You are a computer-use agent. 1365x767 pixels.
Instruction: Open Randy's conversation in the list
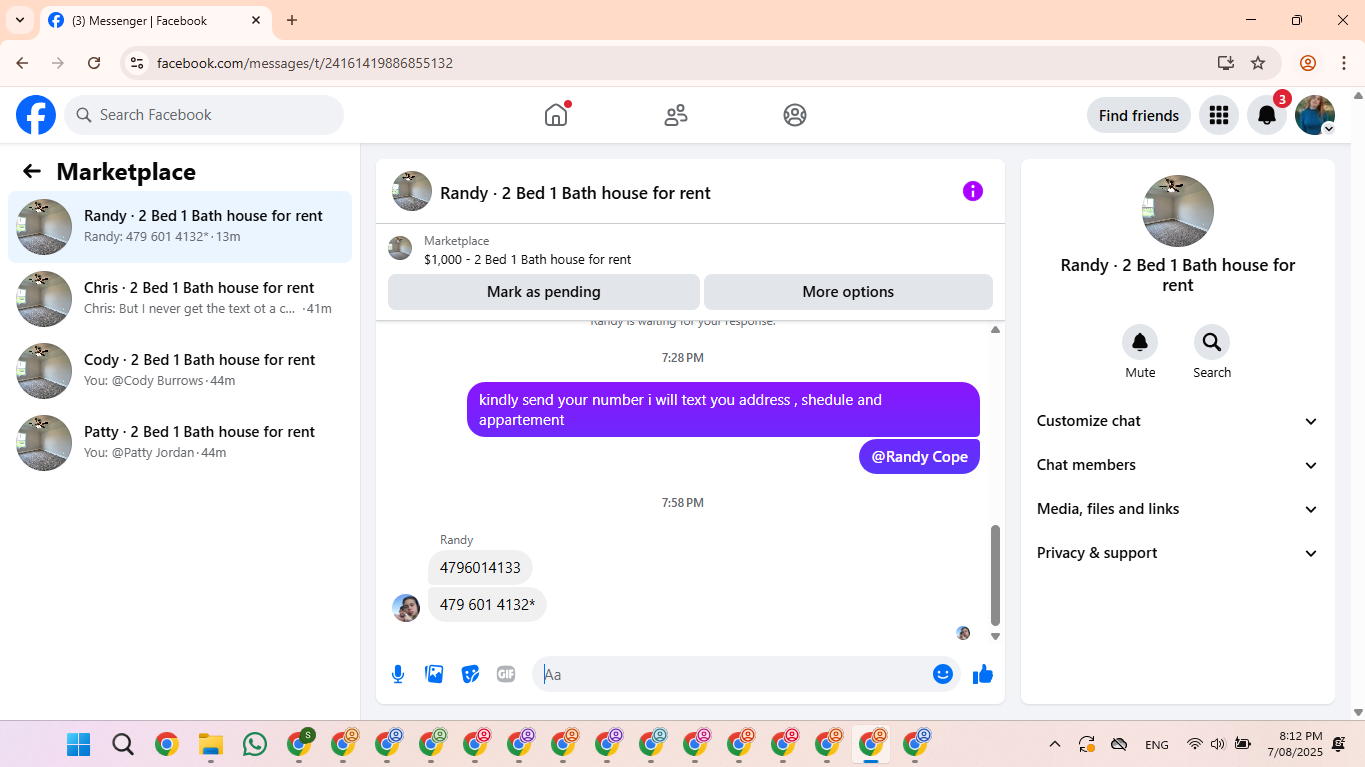pyautogui.click(x=180, y=227)
